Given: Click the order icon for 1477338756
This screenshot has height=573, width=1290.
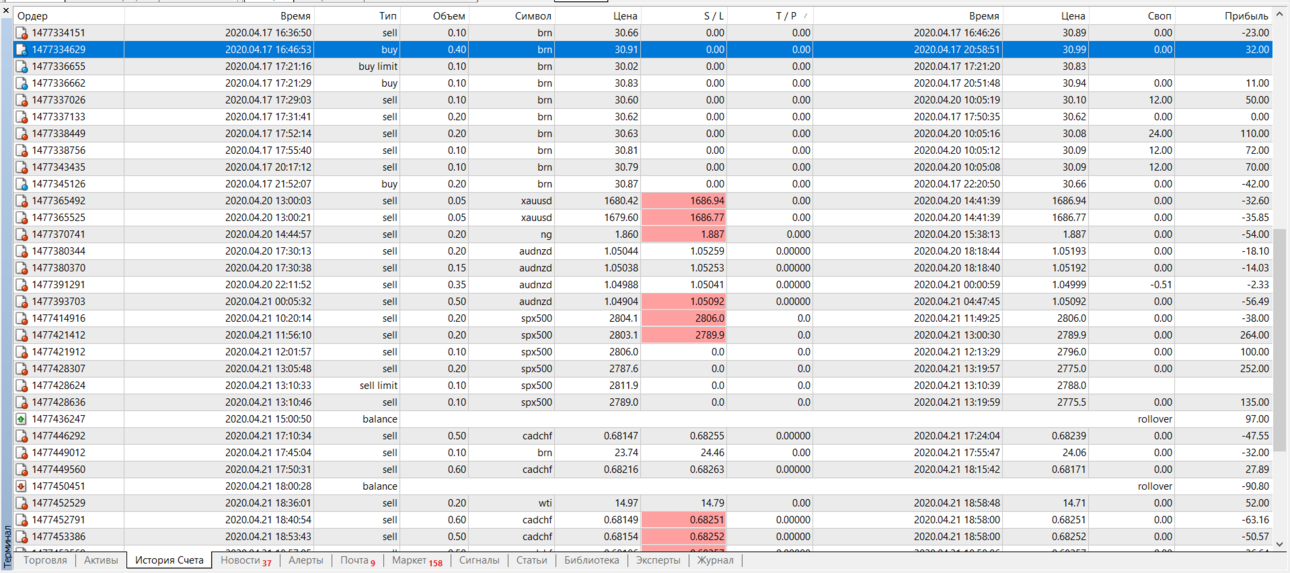Looking at the screenshot, I should (x=21, y=150).
